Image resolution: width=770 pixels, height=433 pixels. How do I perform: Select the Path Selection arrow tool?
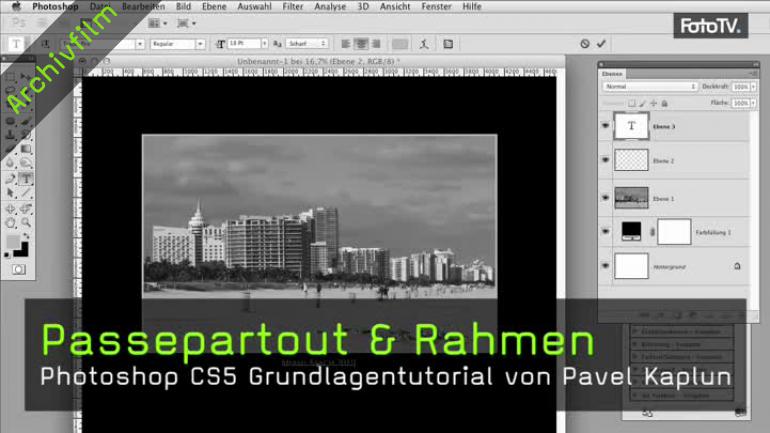[x=10, y=193]
